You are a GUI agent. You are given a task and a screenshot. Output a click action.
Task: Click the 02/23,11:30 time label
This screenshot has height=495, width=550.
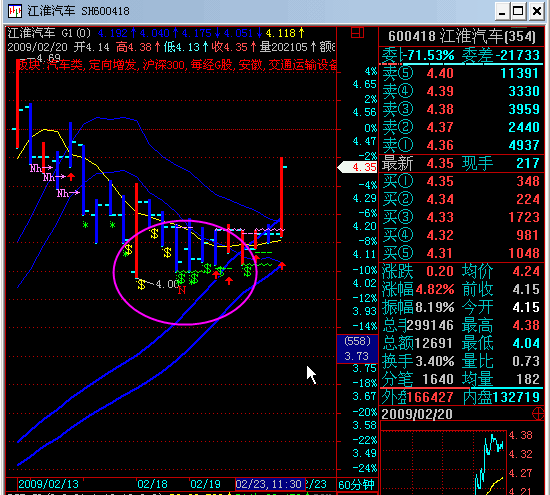(269, 484)
